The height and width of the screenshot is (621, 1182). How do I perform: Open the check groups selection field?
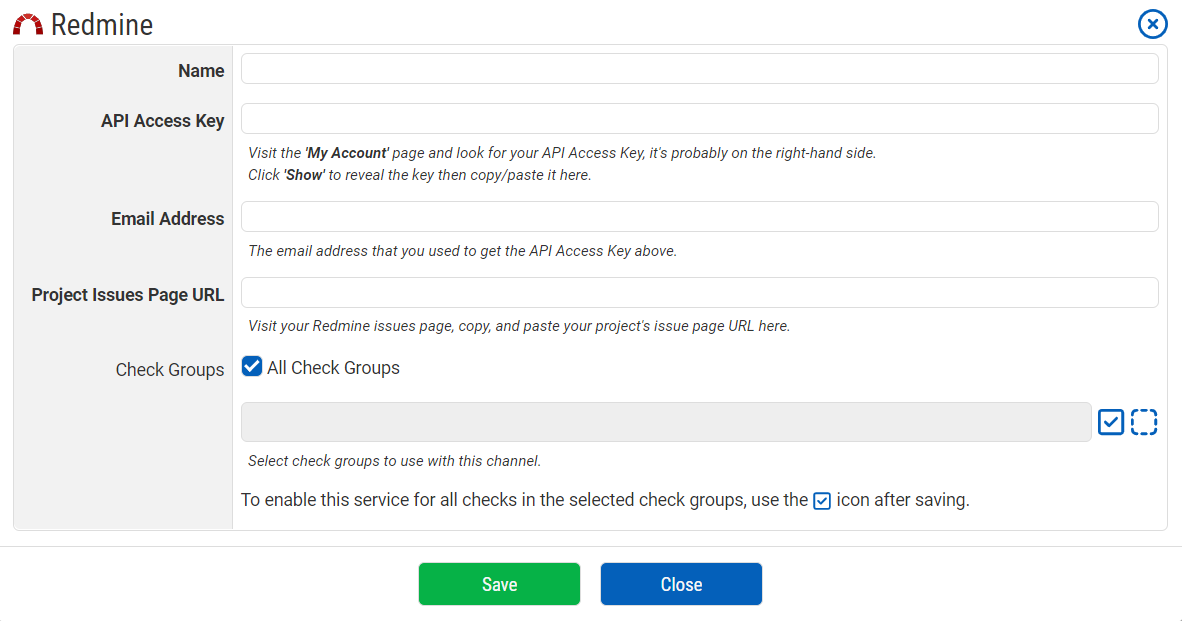tap(666, 422)
